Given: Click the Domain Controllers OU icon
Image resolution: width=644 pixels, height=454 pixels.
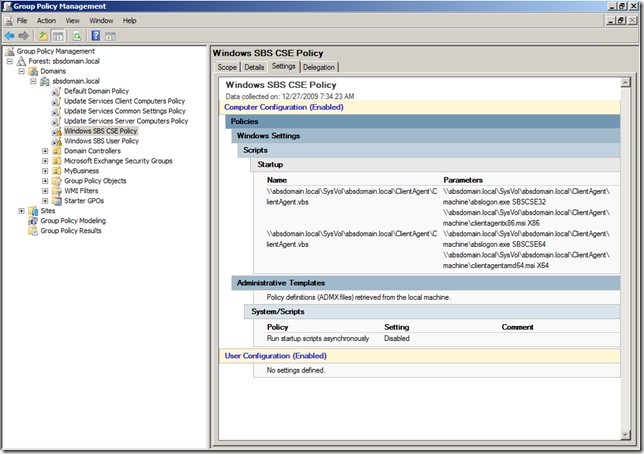Looking at the screenshot, I should click(x=57, y=151).
